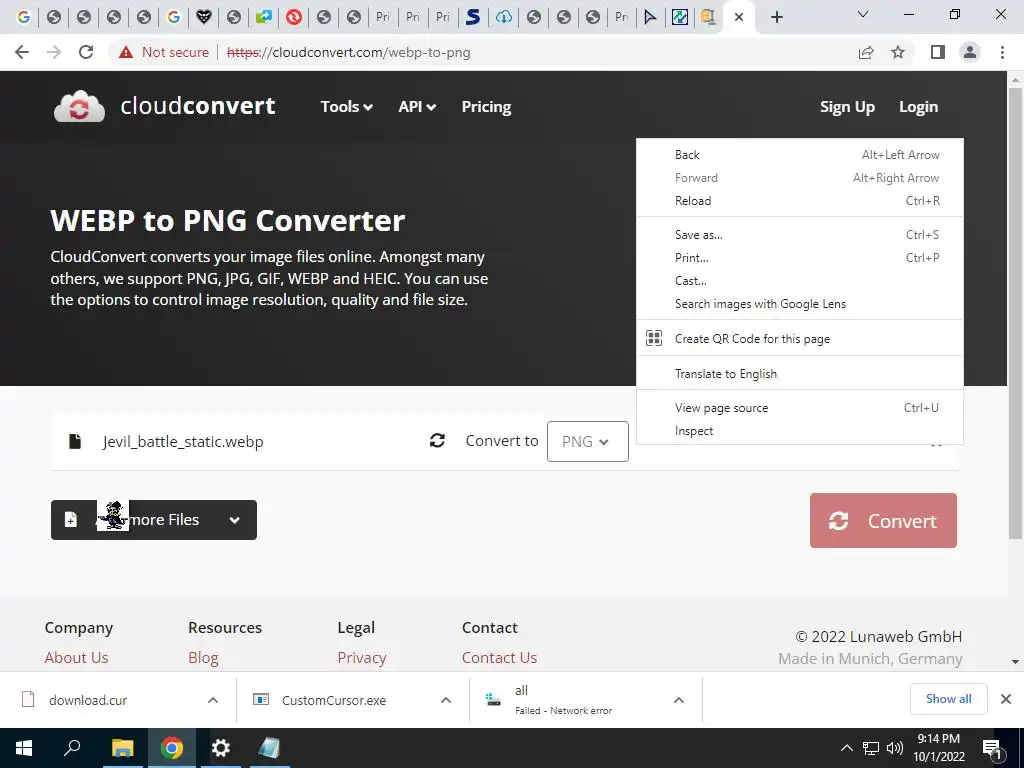Viewport: 1024px width, 768px height.
Task: Open Windows search from the taskbar
Action: pos(72,748)
